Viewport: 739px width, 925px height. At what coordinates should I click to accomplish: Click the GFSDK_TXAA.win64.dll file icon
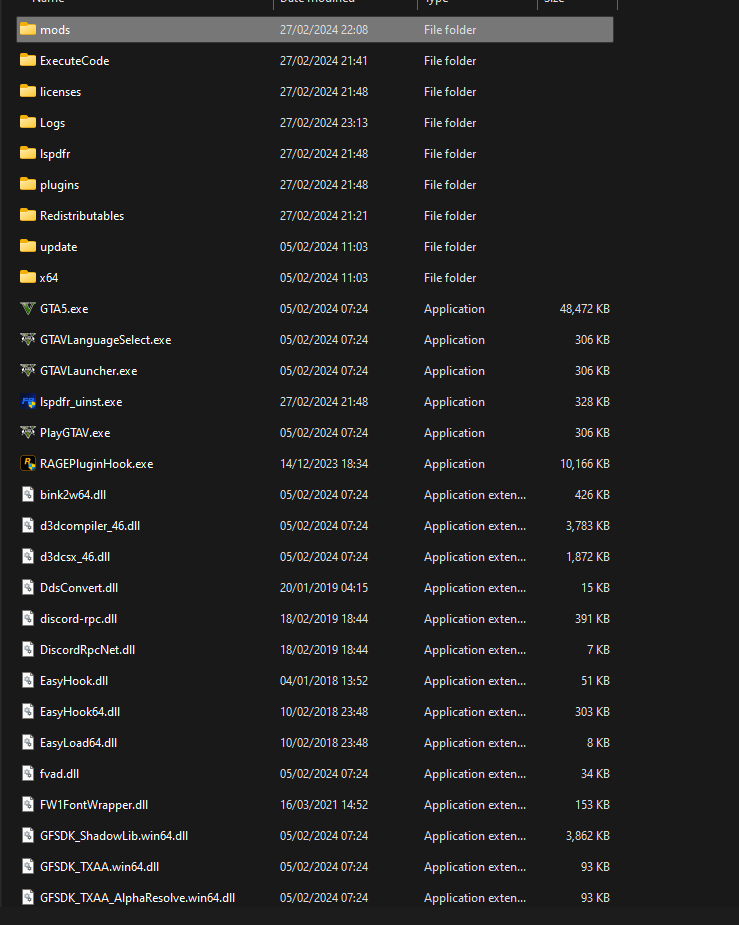coord(28,867)
